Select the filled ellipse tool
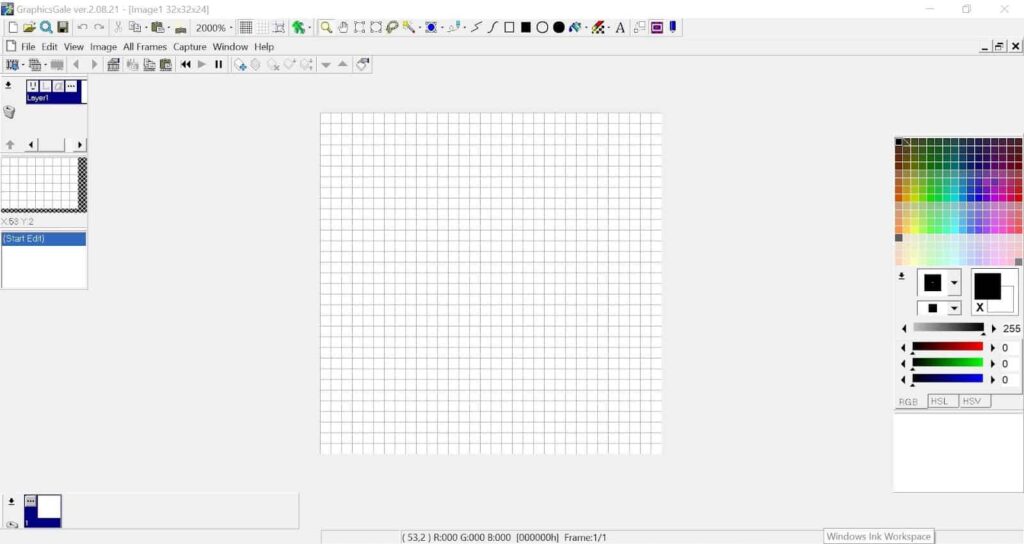1024x544 pixels. (x=559, y=27)
